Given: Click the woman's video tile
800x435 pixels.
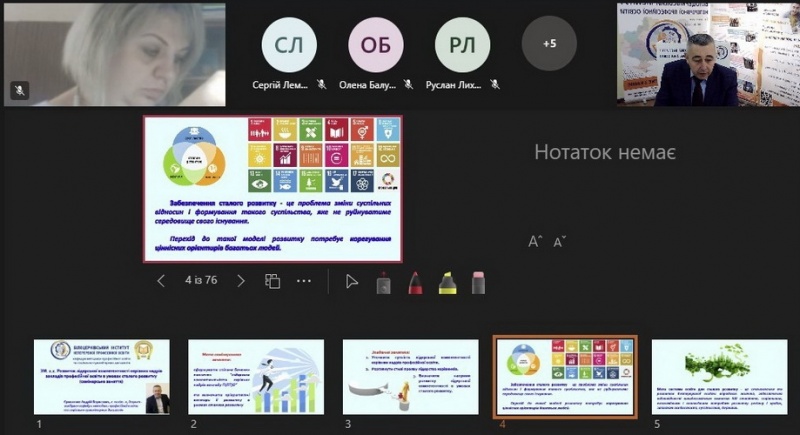Looking at the screenshot, I should click(115, 55).
